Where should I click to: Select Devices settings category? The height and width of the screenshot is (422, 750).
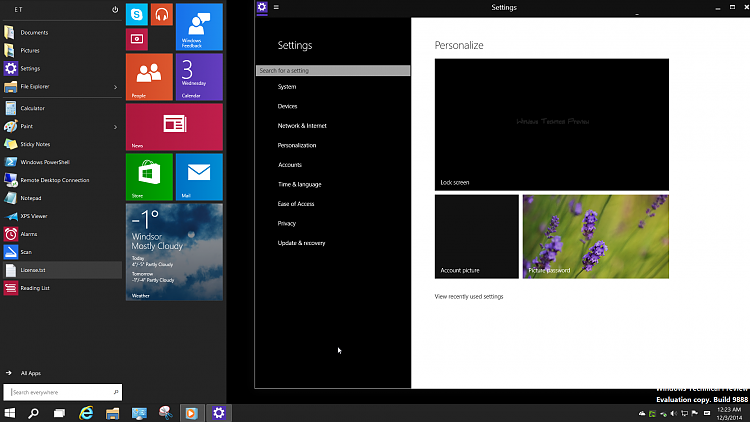pos(287,106)
